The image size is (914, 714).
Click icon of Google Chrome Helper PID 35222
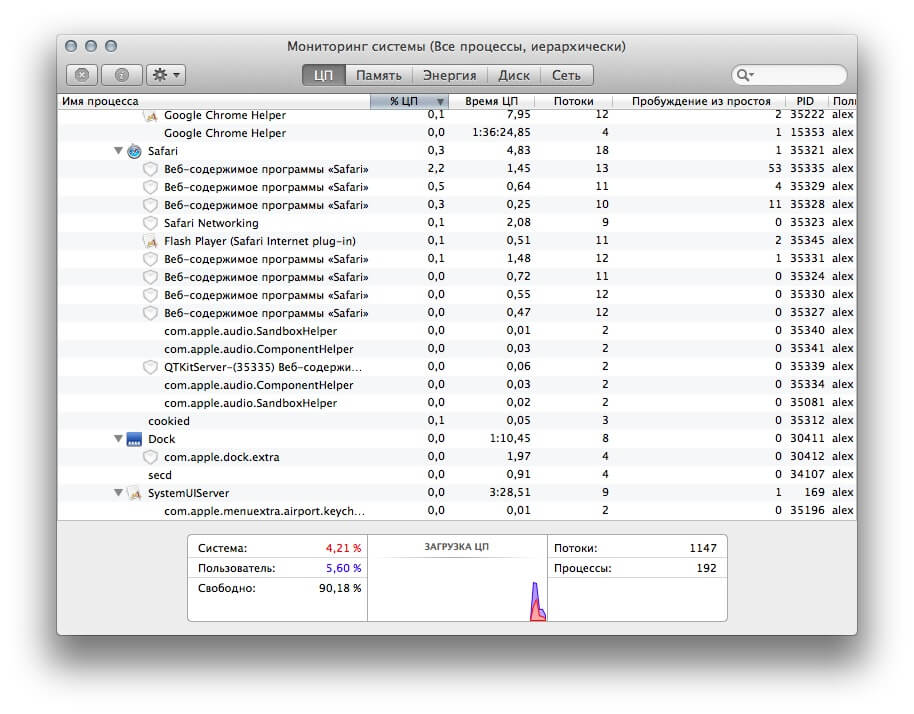(x=150, y=115)
